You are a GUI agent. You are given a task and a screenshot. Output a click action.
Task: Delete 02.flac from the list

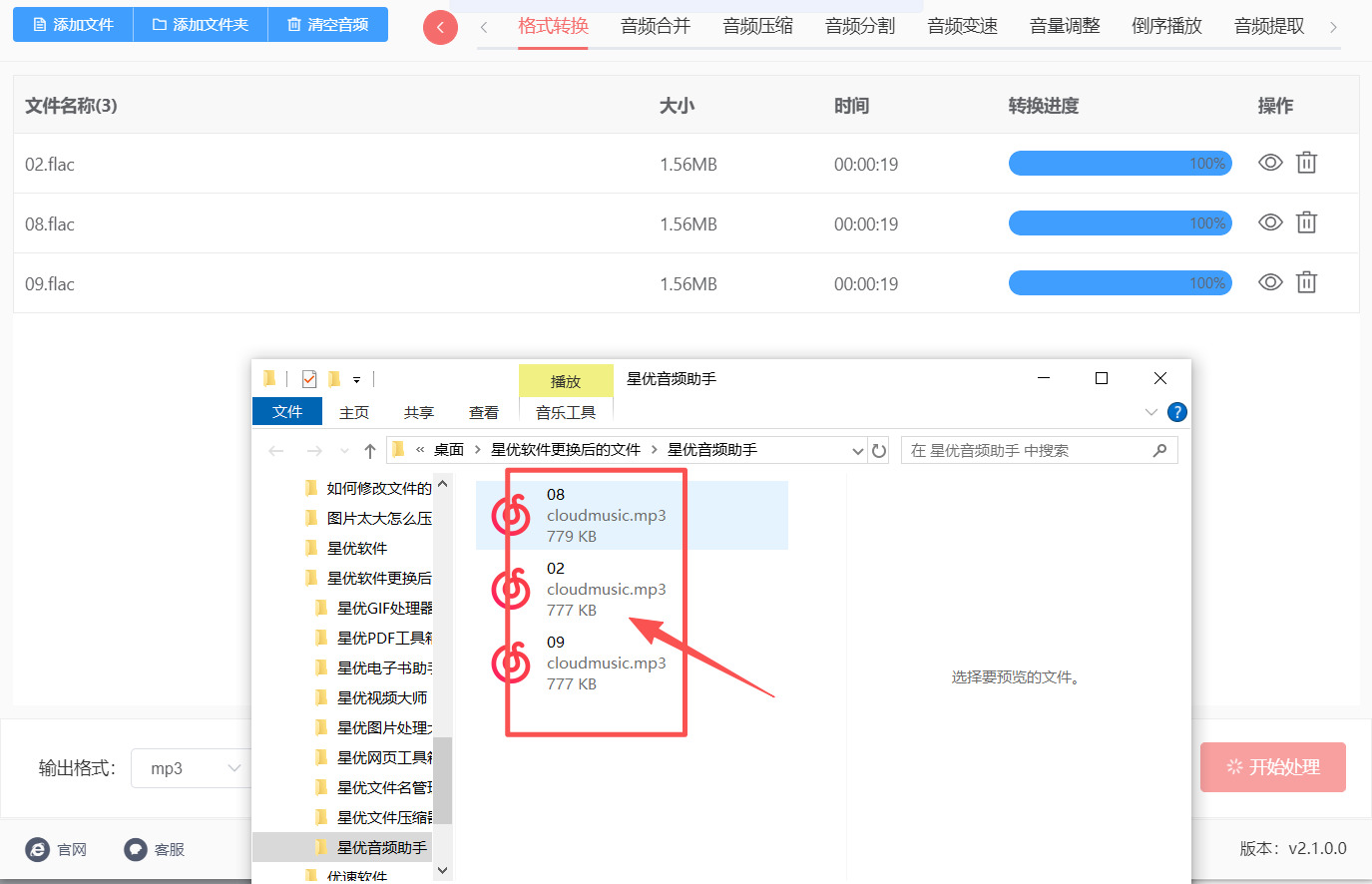1306,163
